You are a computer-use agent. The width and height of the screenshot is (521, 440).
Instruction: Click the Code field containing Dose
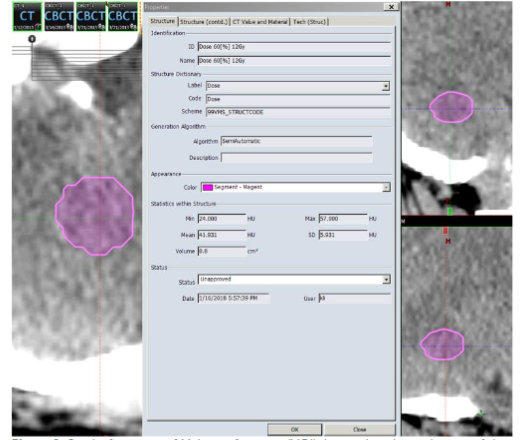pyautogui.click(x=298, y=99)
